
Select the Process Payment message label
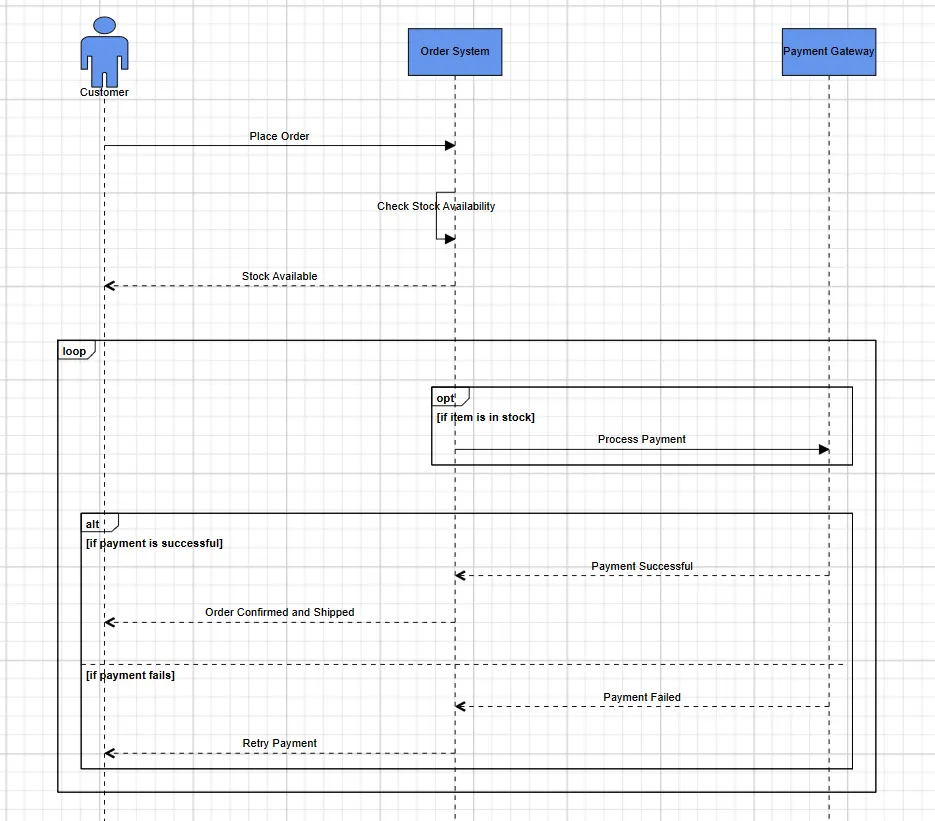pos(642,439)
